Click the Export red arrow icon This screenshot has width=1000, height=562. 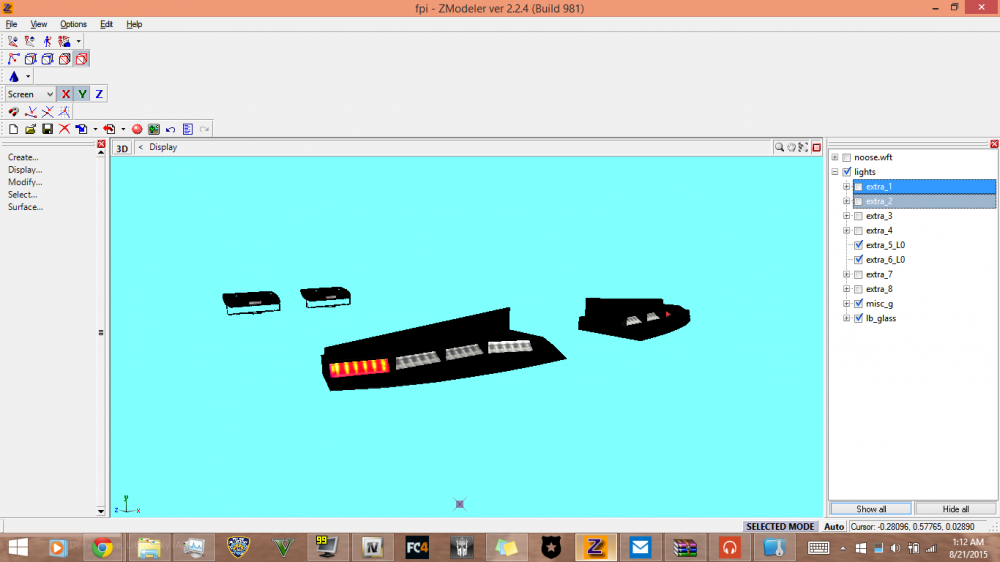(x=109, y=129)
